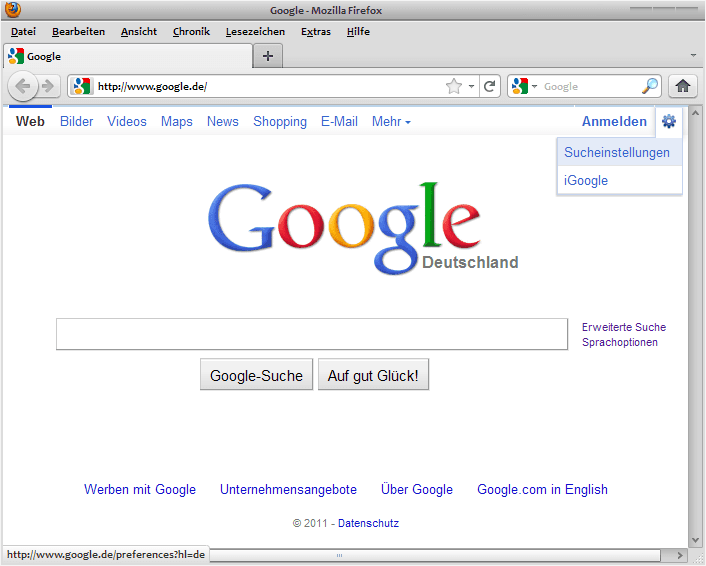This screenshot has width=706, height=566.
Task: Open Sprachoptionen link
Action: click(x=620, y=342)
